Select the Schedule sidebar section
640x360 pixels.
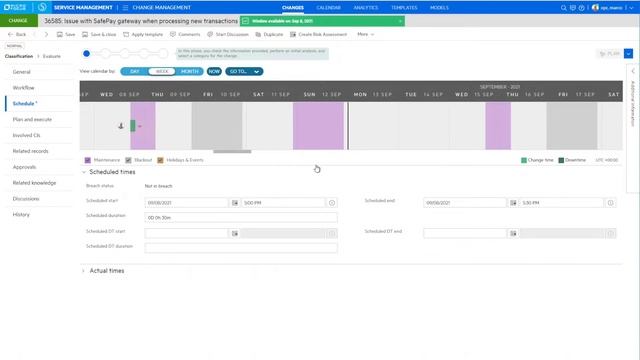click(24, 104)
